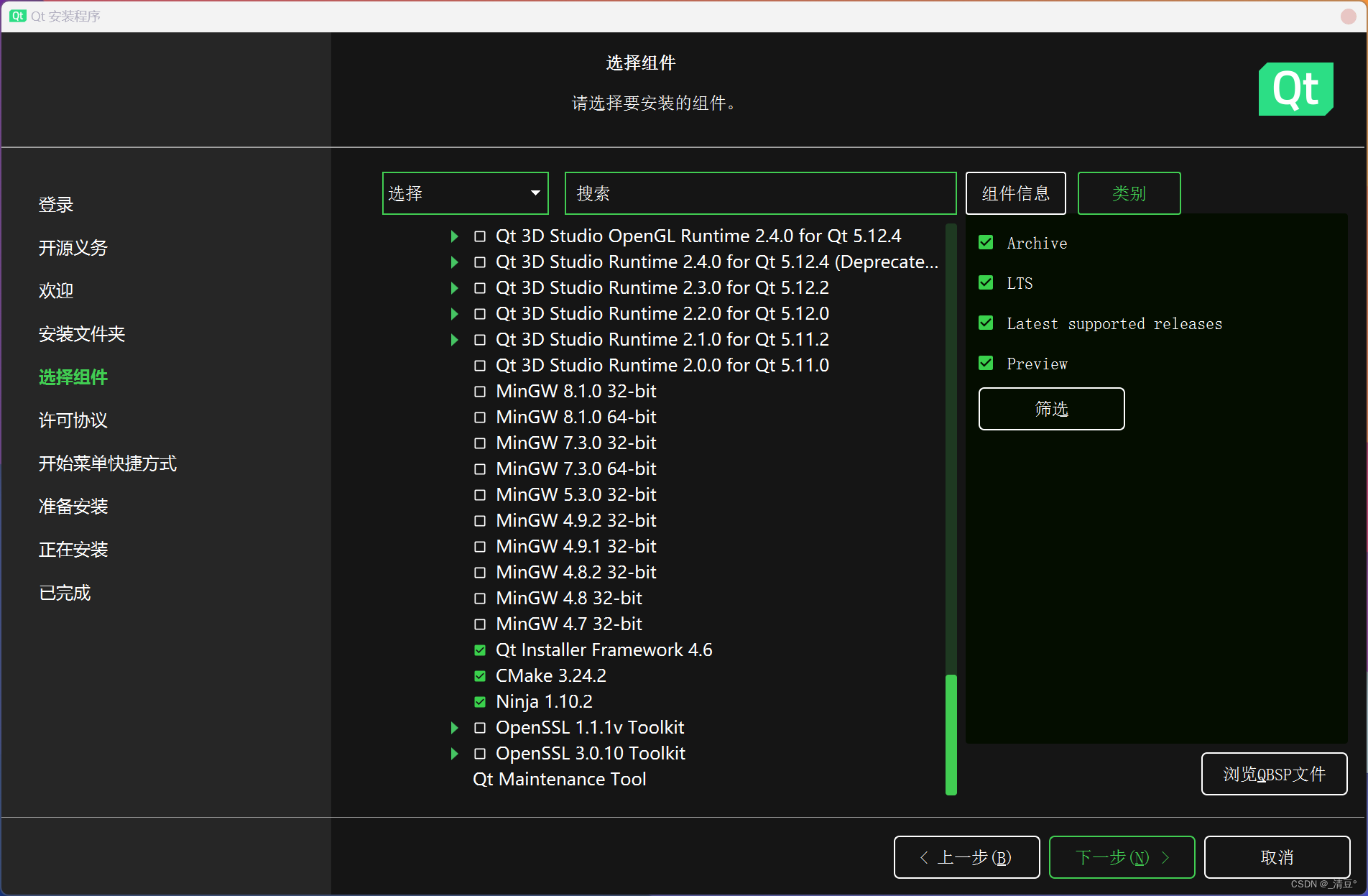Go to 登录 step in sidebar
Screen dimensions: 1368x896
point(56,205)
